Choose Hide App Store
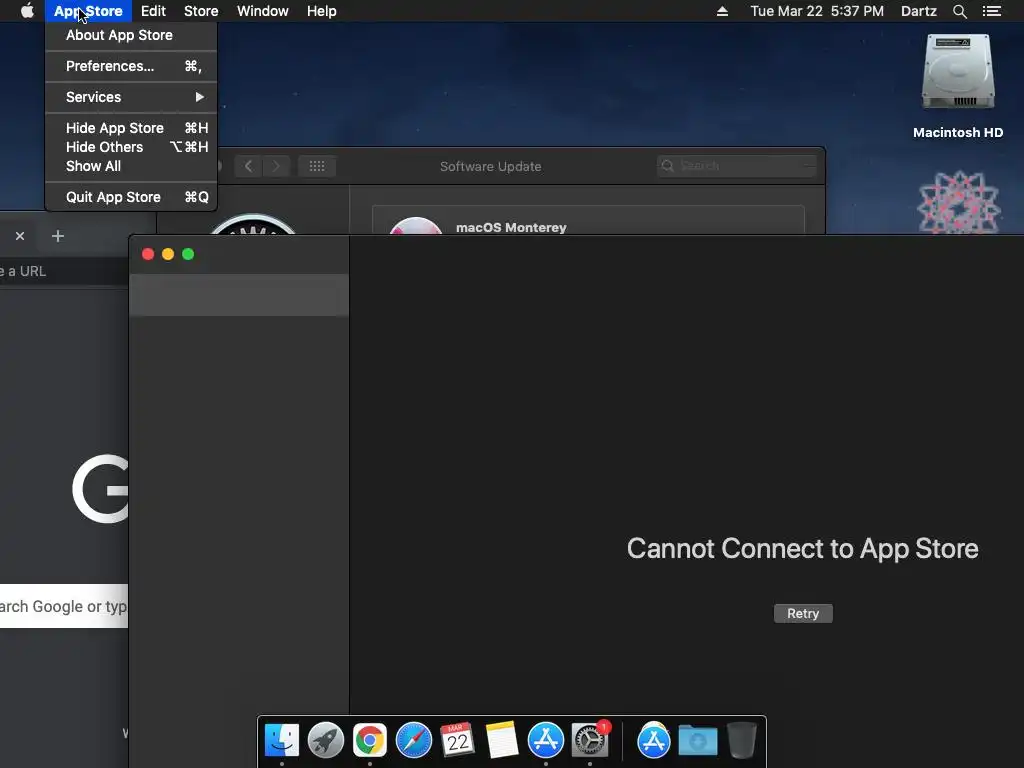Viewport: 1024px width, 768px height. click(x=132, y=128)
